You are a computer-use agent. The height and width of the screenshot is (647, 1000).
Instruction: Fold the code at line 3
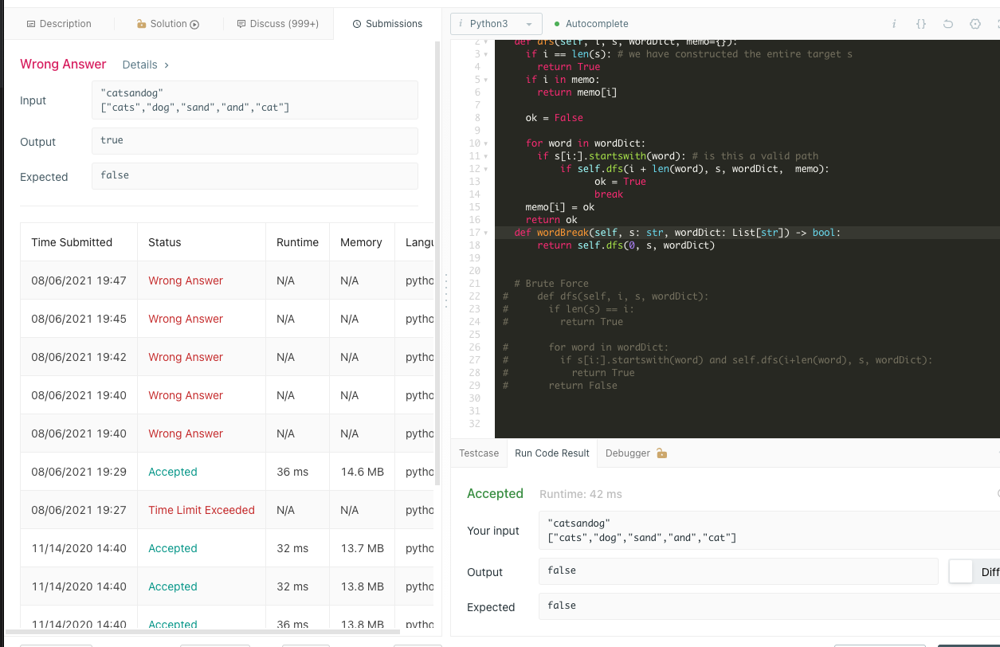tap(486, 54)
